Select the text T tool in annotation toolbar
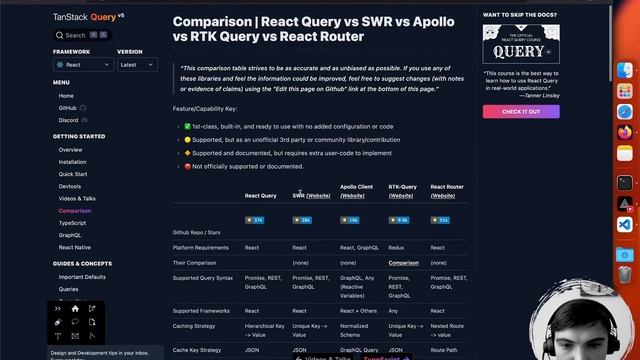The width and height of the screenshot is (640, 360). 58,336
